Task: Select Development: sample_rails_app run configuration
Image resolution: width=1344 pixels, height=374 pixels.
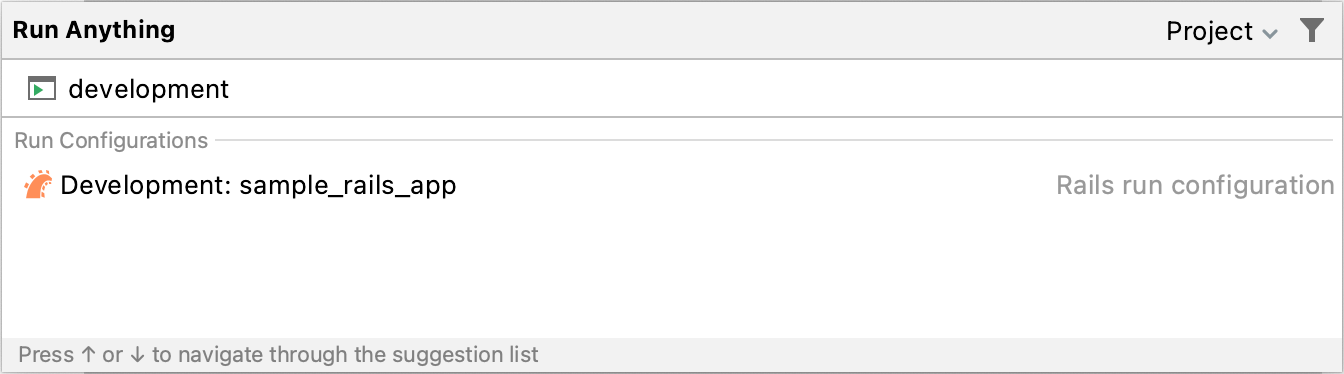Action: coord(672,185)
